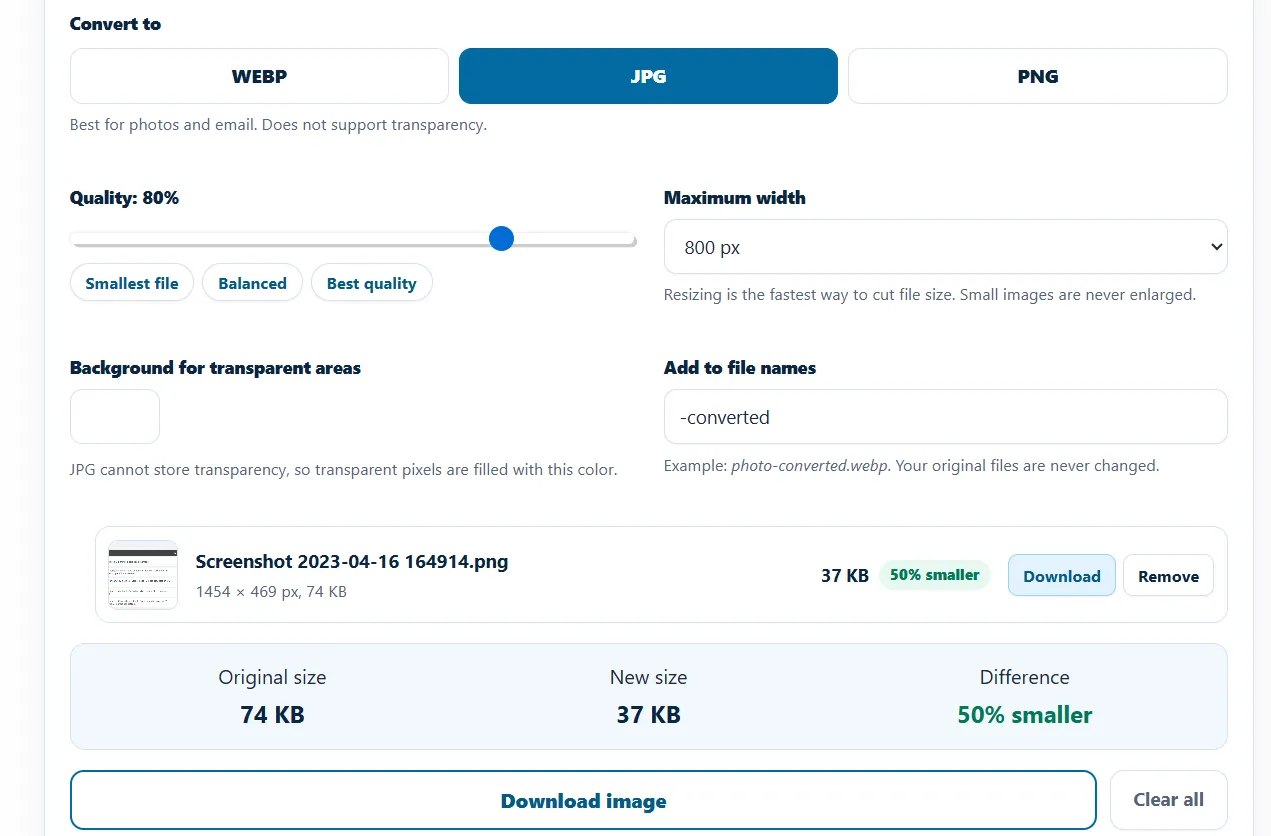Image resolution: width=1271 pixels, height=836 pixels.
Task: Clear all uploaded images
Action: click(x=1169, y=800)
